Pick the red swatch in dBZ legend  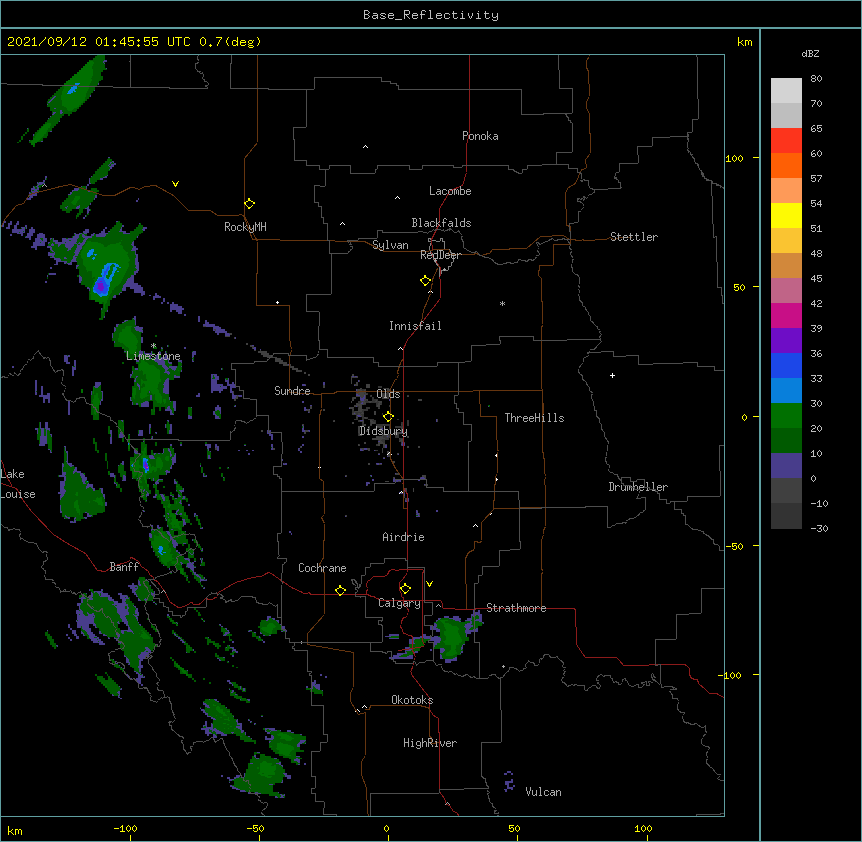pos(786,140)
